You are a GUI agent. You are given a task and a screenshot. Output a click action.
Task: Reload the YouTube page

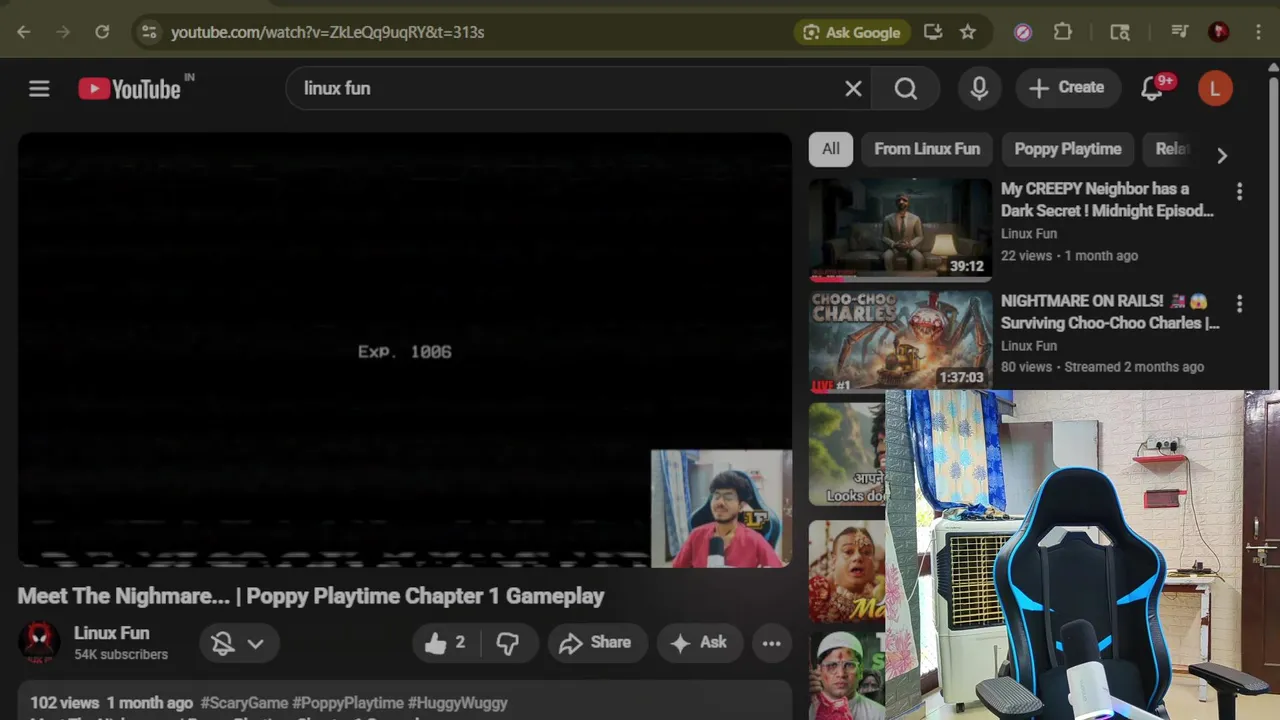pos(102,32)
